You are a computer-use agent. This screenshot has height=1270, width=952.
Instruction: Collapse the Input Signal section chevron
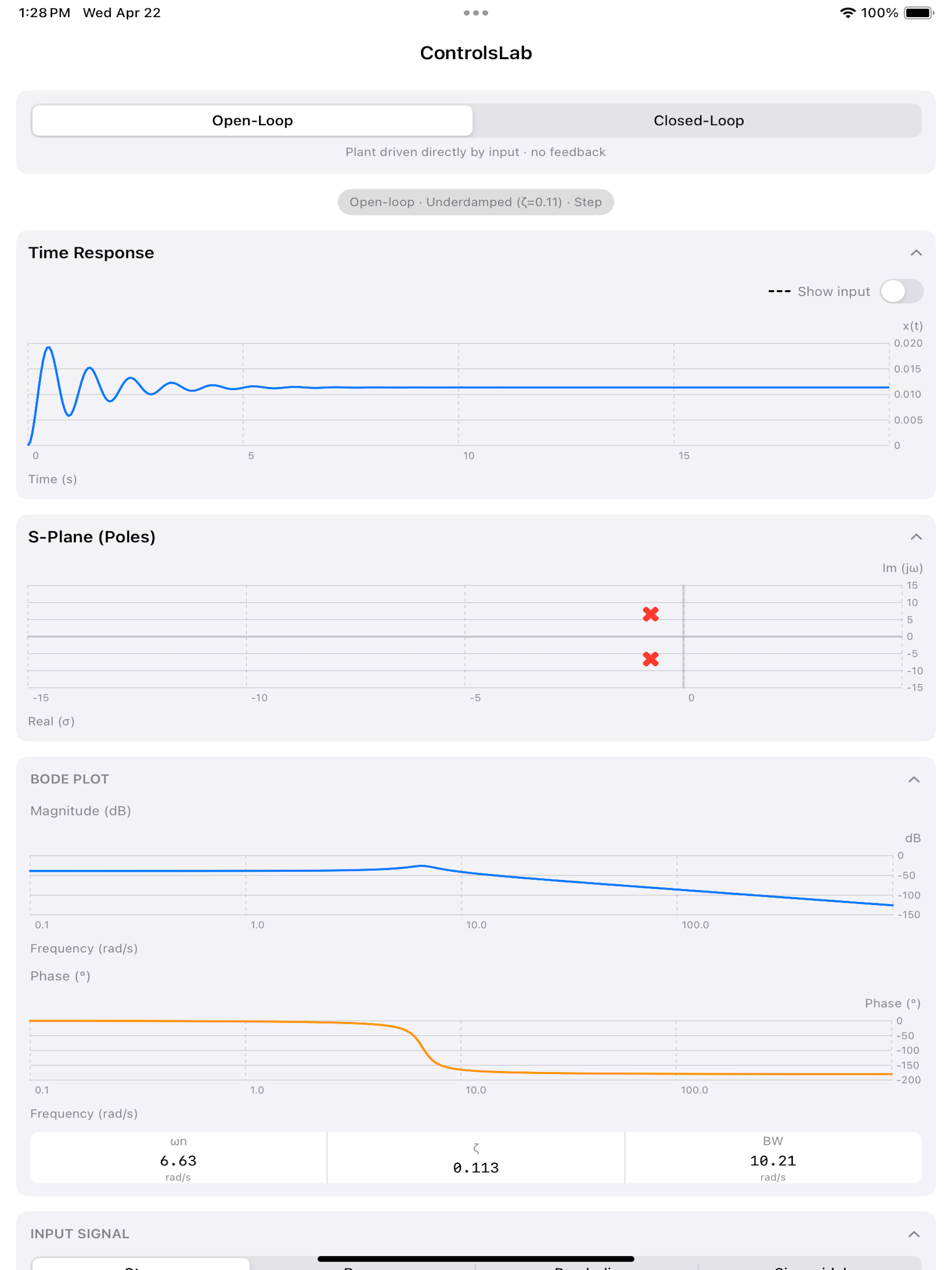(x=914, y=1234)
